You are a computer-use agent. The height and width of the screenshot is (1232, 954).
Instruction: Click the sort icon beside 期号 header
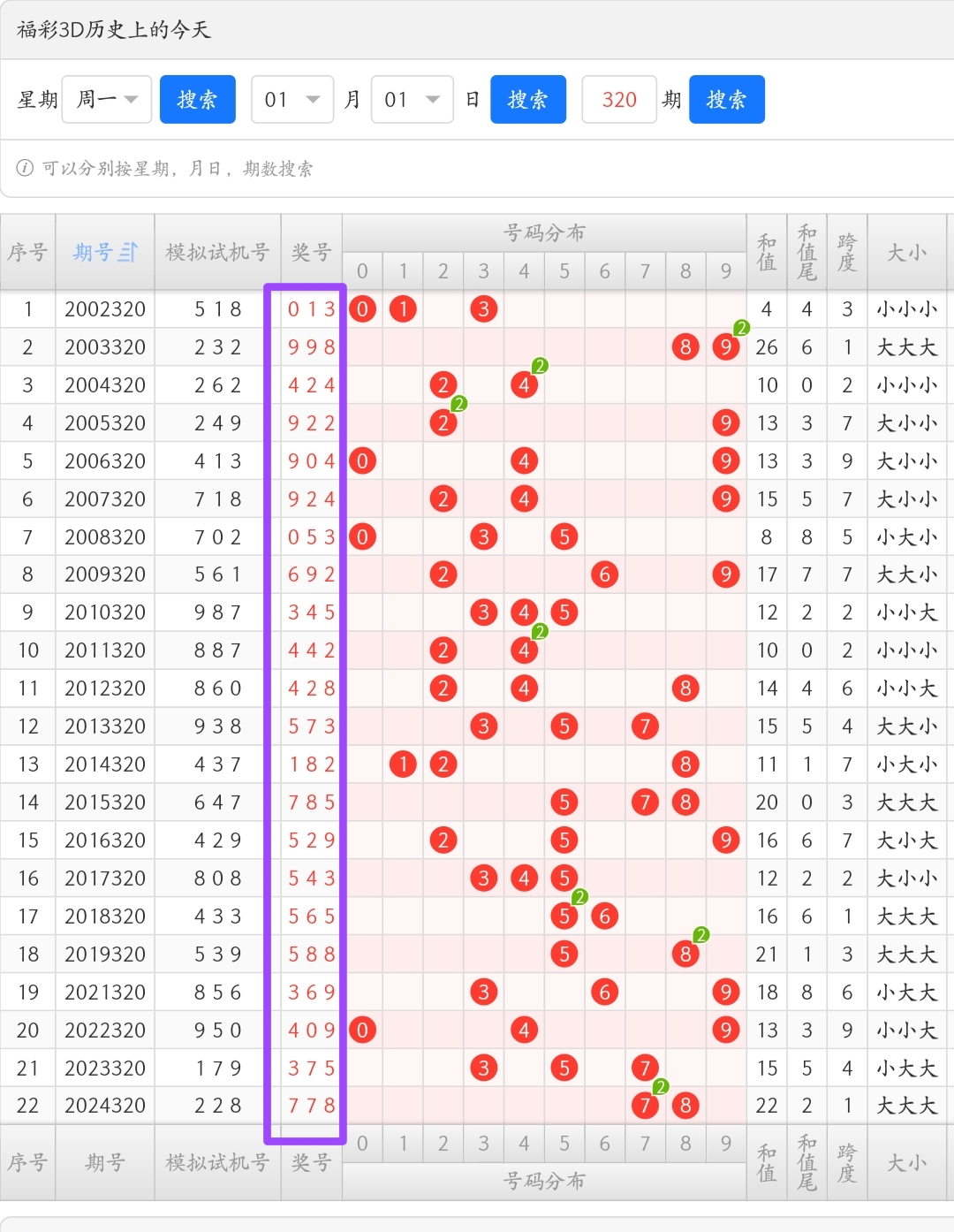tap(129, 253)
